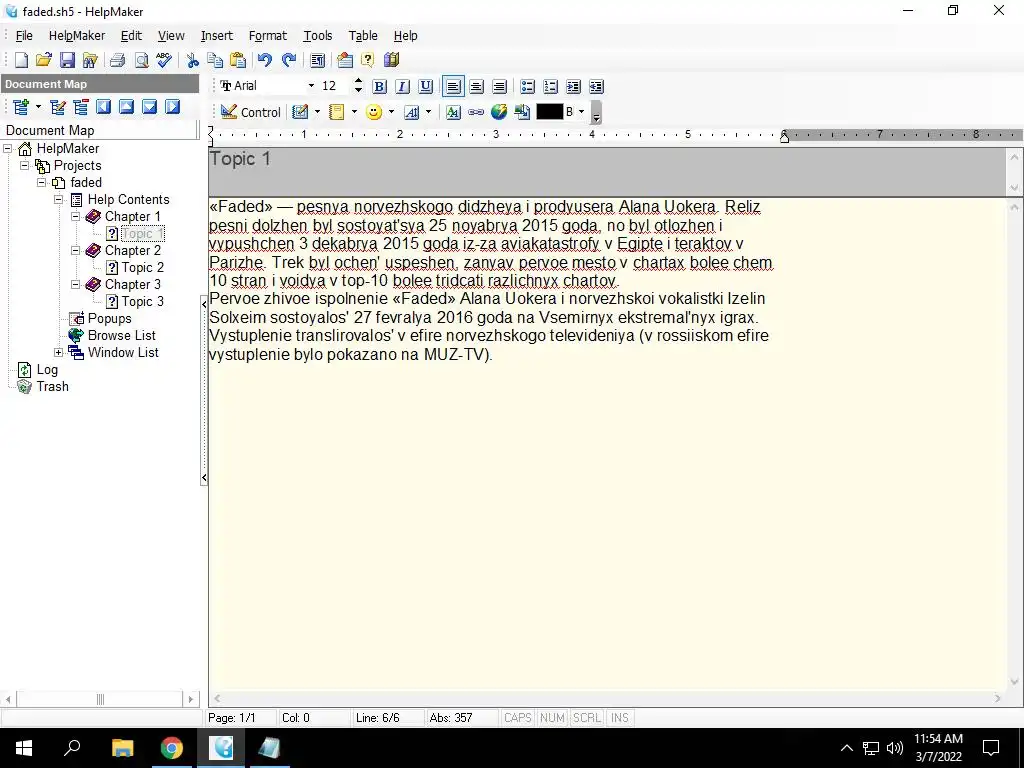Set paragraph alignment to center

pyautogui.click(x=477, y=86)
